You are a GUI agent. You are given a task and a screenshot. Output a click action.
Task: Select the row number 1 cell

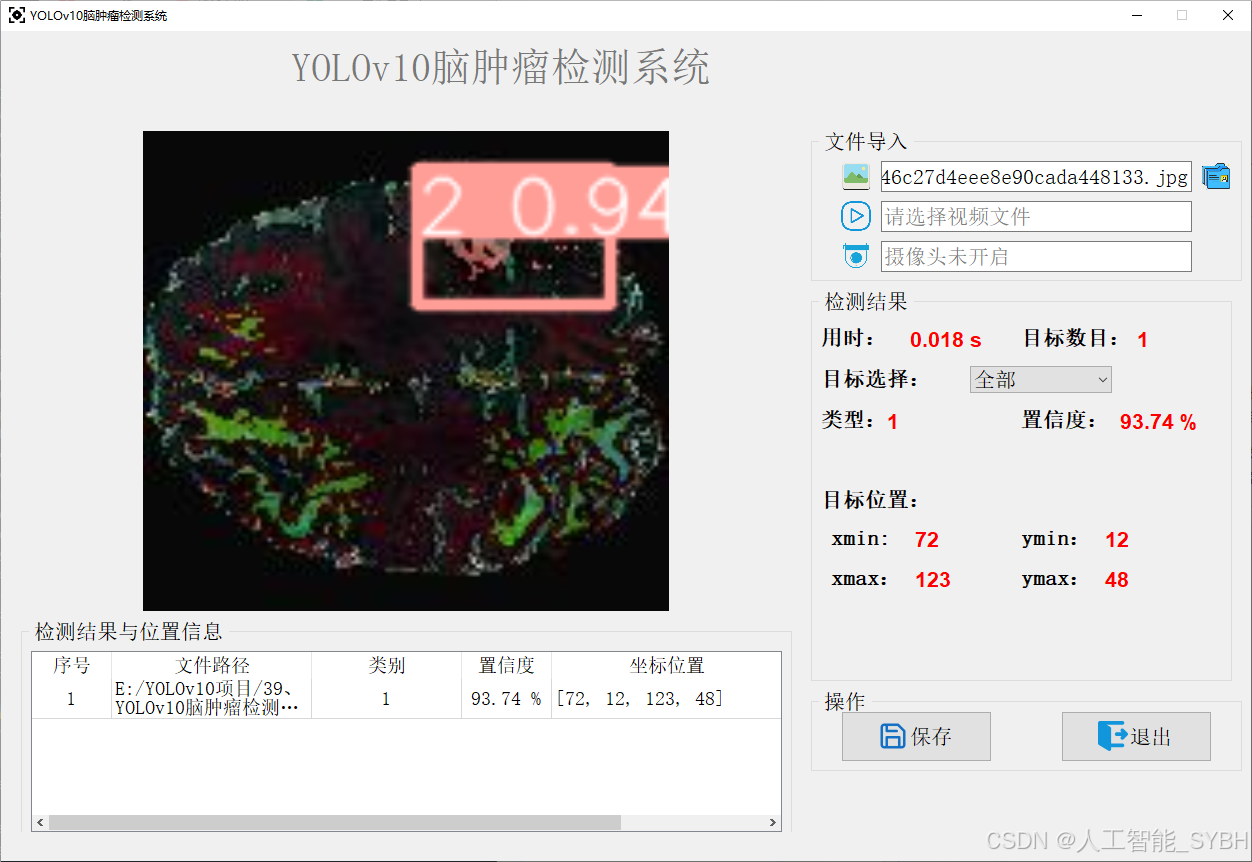[71, 699]
